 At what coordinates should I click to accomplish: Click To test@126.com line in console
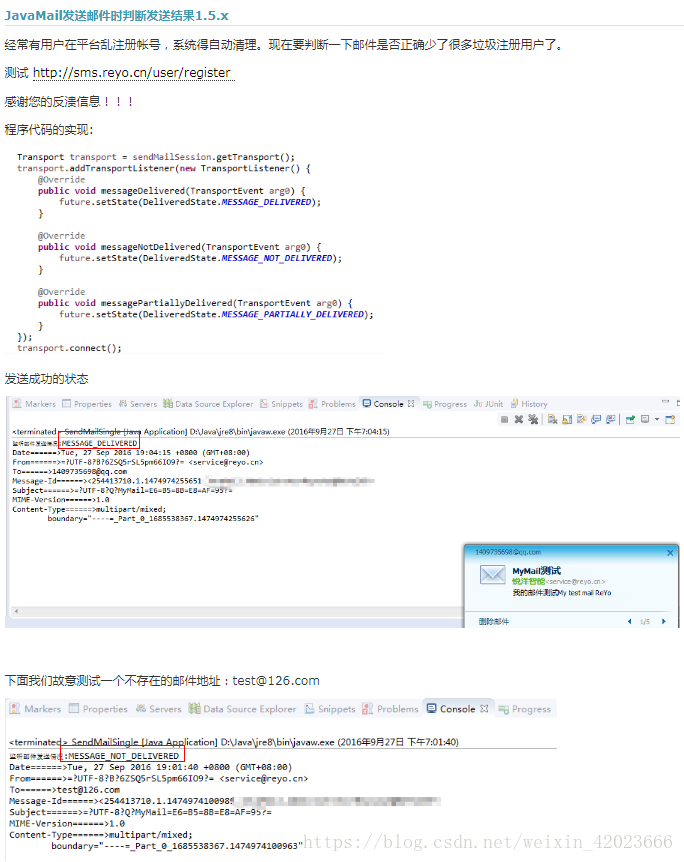click(x=64, y=789)
